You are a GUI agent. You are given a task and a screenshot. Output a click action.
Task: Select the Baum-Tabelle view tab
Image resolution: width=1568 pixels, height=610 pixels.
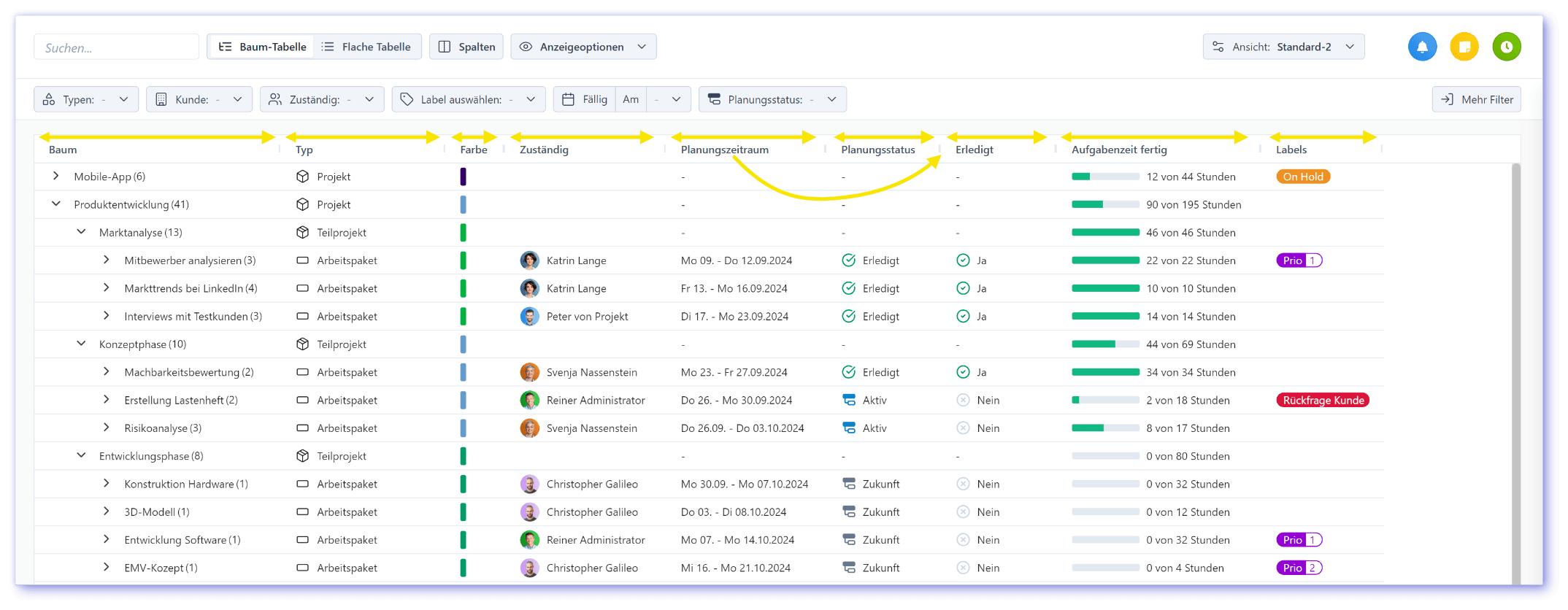[x=262, y=47]
